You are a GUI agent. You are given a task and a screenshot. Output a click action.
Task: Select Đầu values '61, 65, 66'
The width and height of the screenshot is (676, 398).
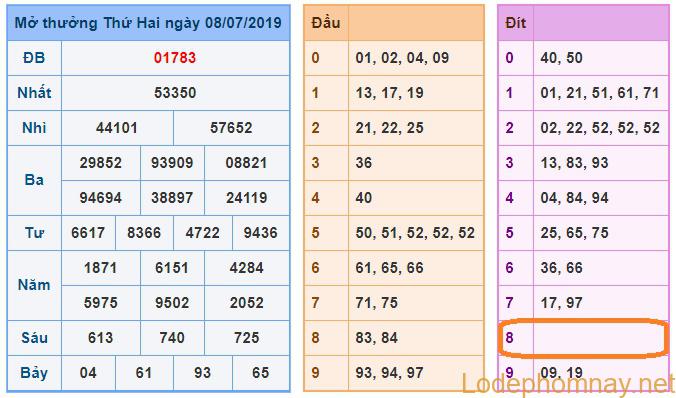pyautogui.click(x=390, y=268)
